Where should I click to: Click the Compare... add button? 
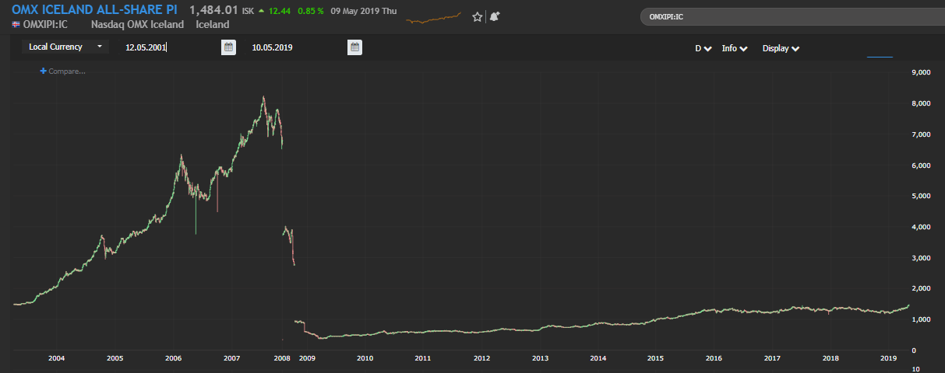click(x=63, y=71)
